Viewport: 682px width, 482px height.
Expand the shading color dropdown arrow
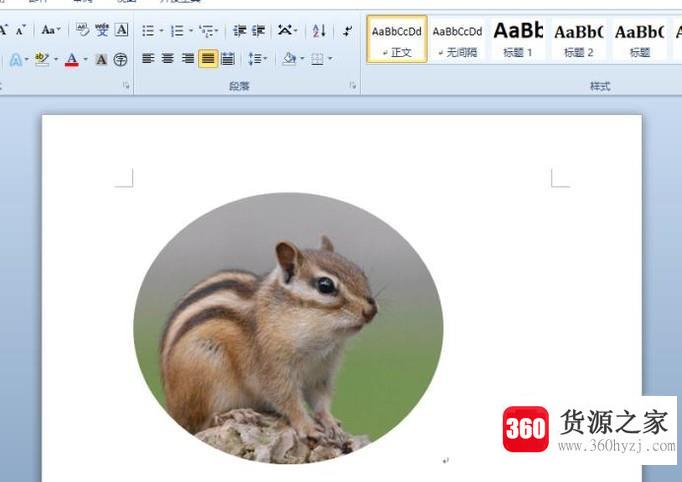pos(302,58)
